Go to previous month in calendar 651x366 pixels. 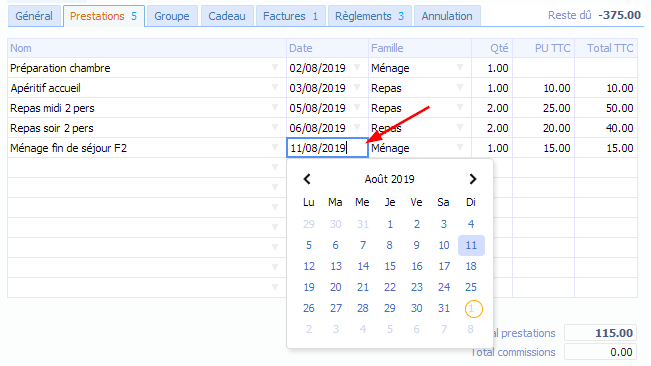(307, 179)
